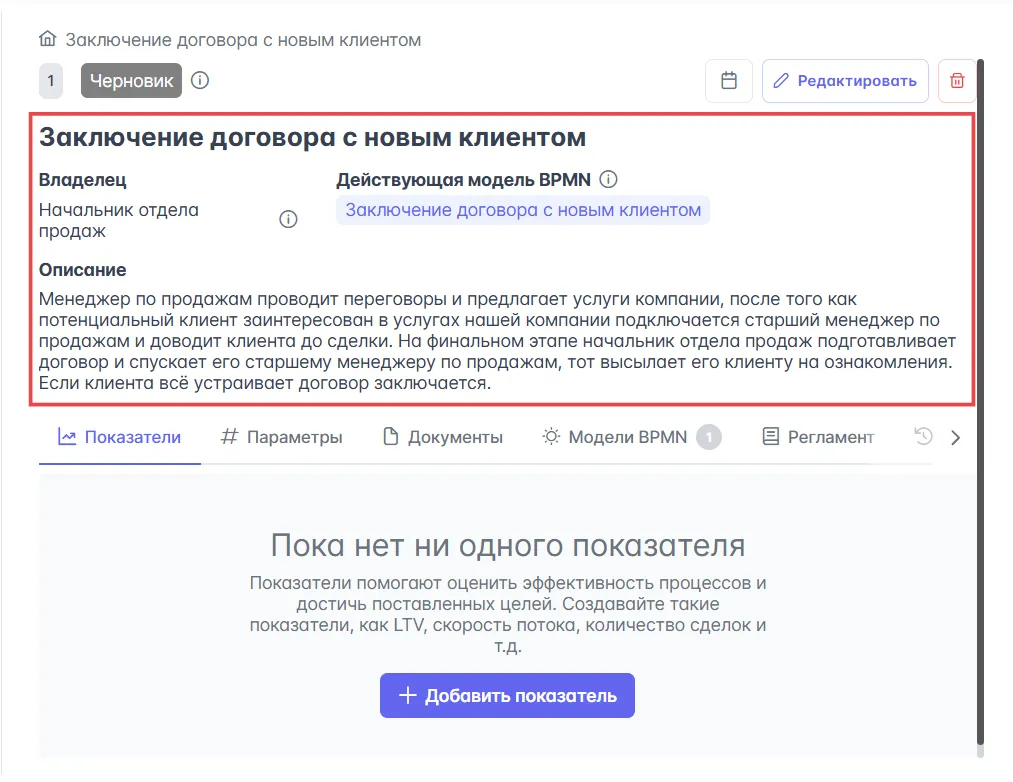Switch to the Показатели tab

120,437
